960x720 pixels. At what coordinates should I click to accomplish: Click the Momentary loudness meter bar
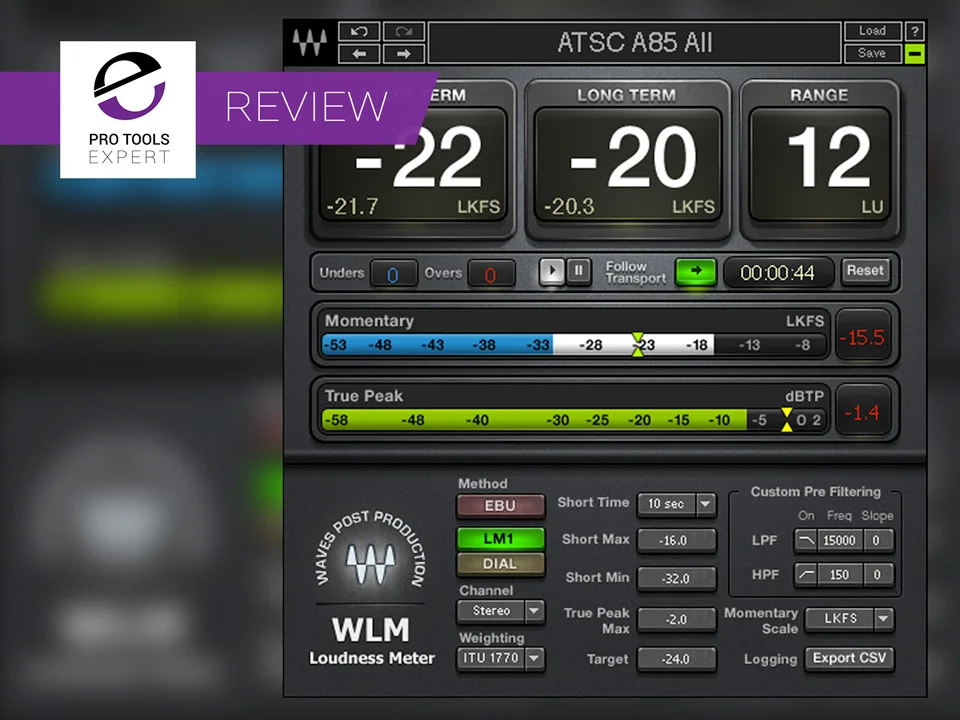coord(574,345)
